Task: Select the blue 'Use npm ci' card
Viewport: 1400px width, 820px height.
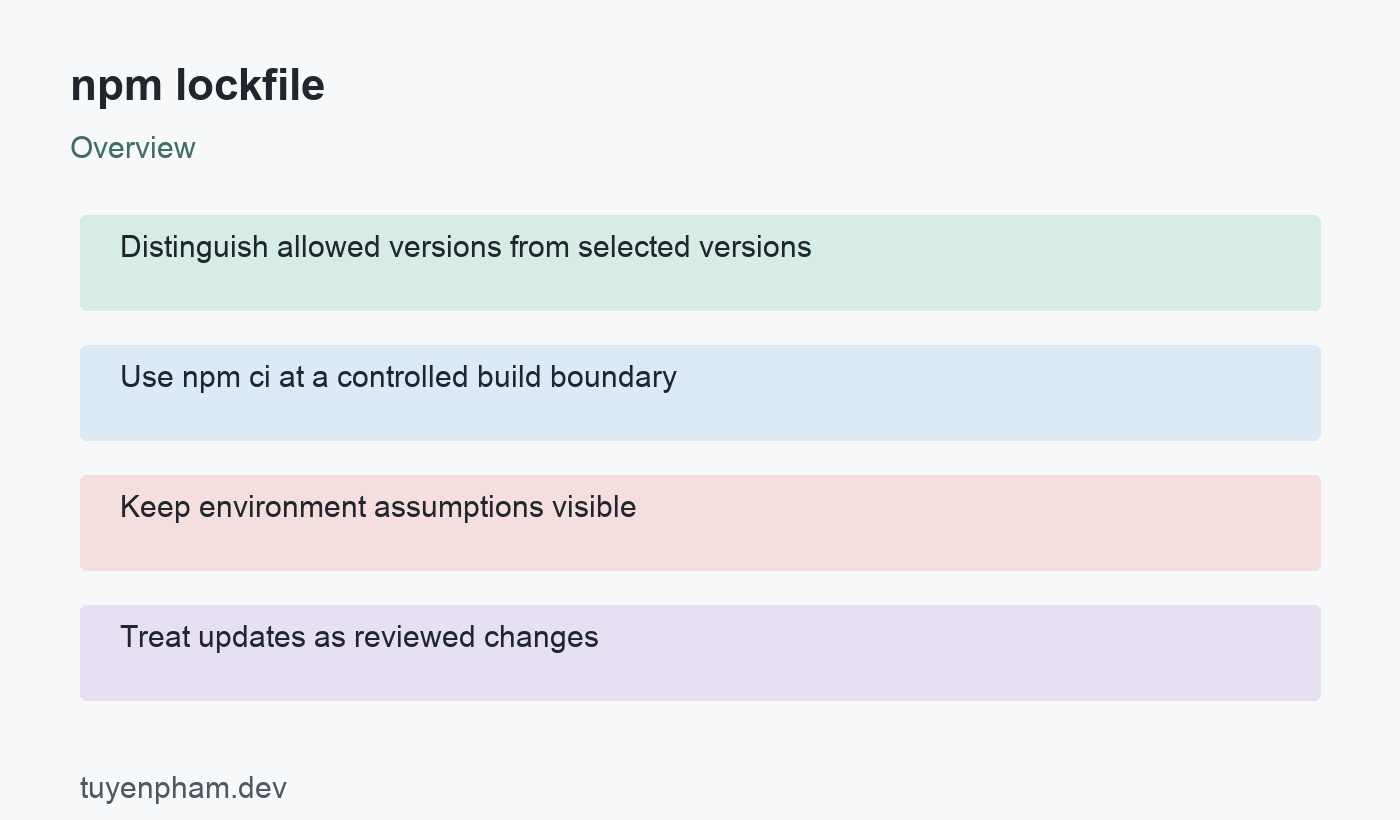Action: [700, 393]
